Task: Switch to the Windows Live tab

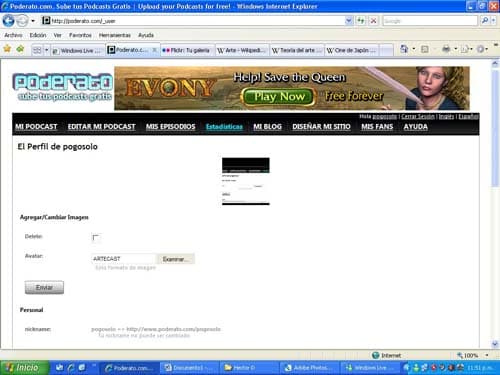Action: point(78,50)
